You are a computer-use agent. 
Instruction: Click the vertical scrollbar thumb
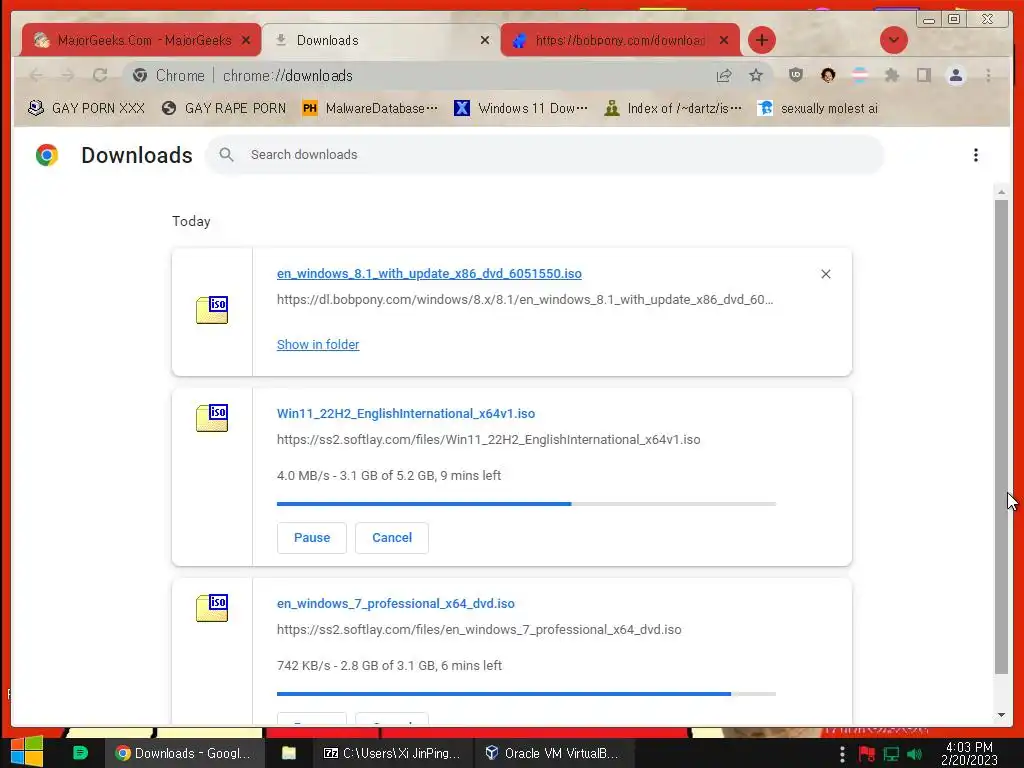click(x=1001, y=437)
